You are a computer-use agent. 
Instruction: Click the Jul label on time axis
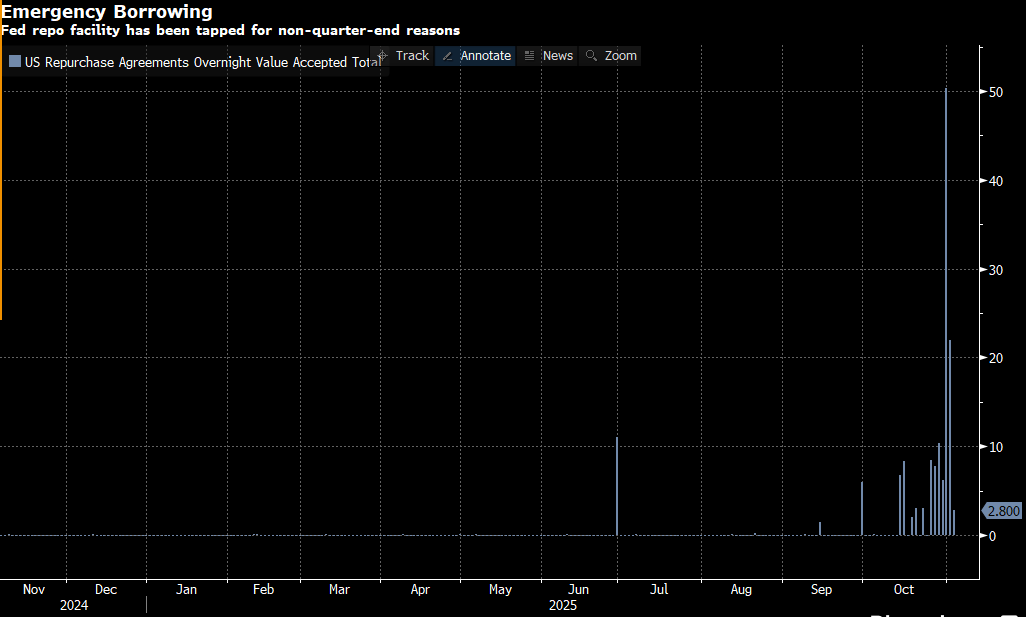pyautogui.click(x=659, y=590)
